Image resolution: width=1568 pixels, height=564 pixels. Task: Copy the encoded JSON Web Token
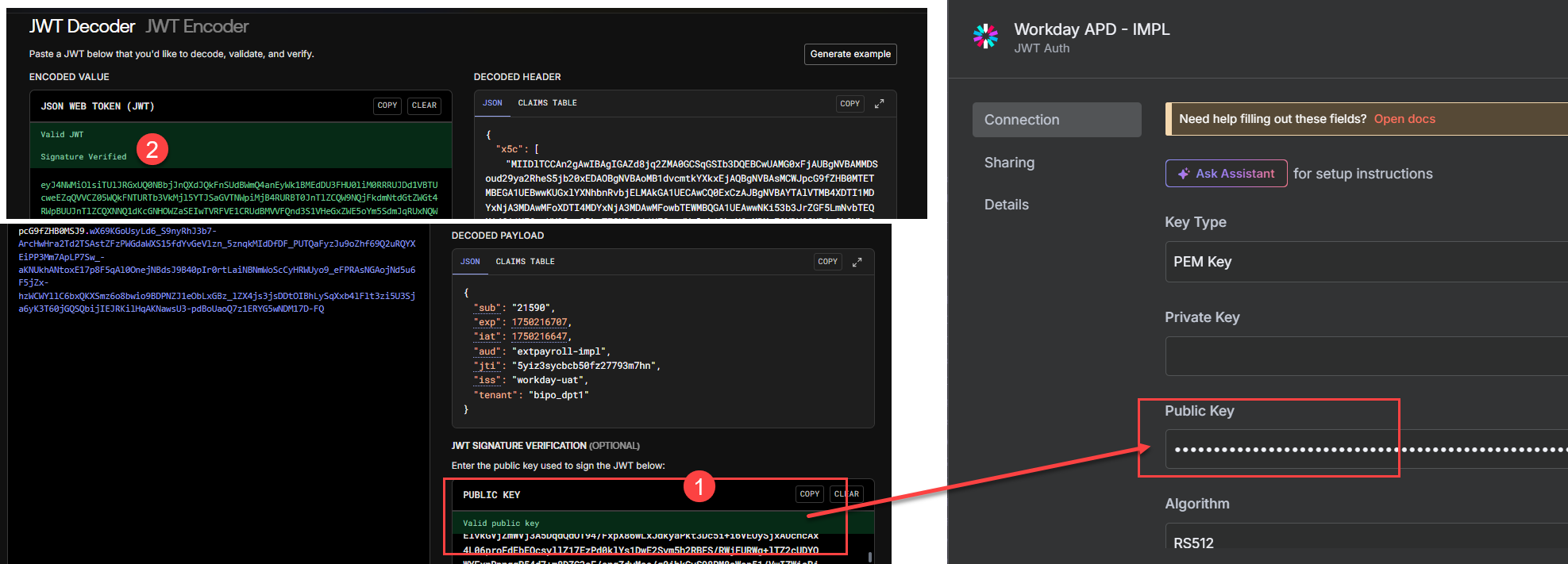[x=387, y=106]
